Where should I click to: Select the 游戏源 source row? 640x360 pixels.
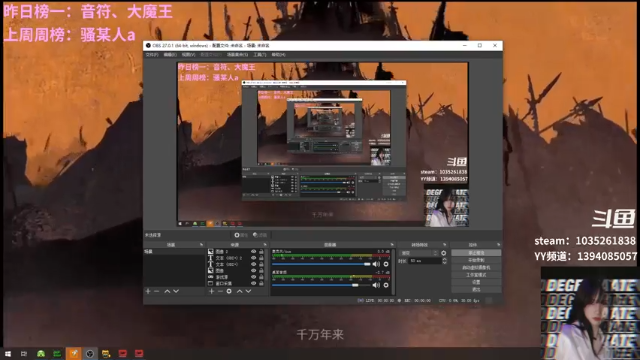click(x=236, y=277)
